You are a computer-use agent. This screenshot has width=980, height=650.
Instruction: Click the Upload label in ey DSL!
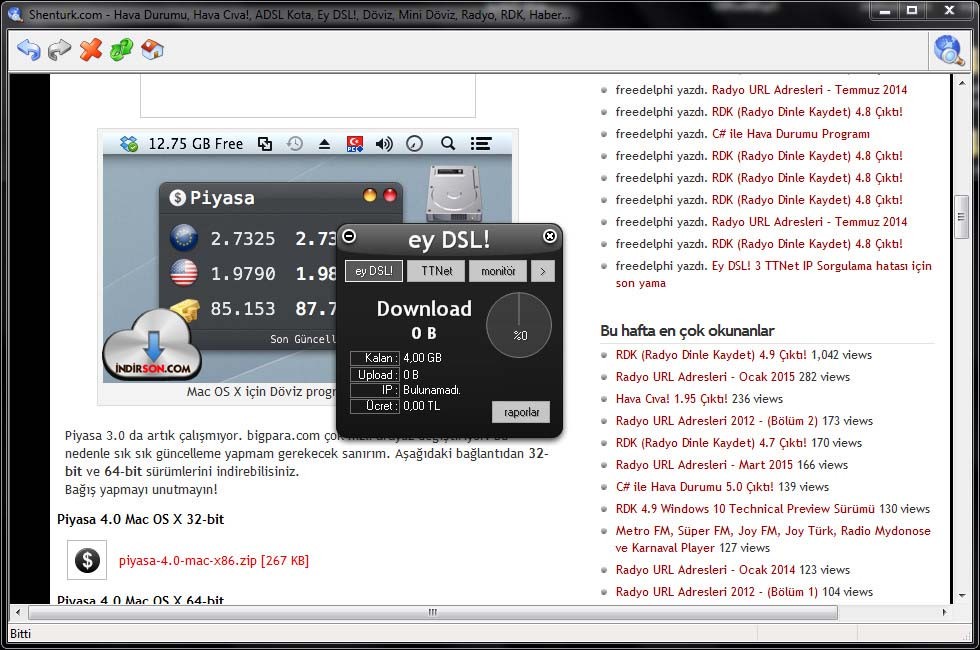374,374
